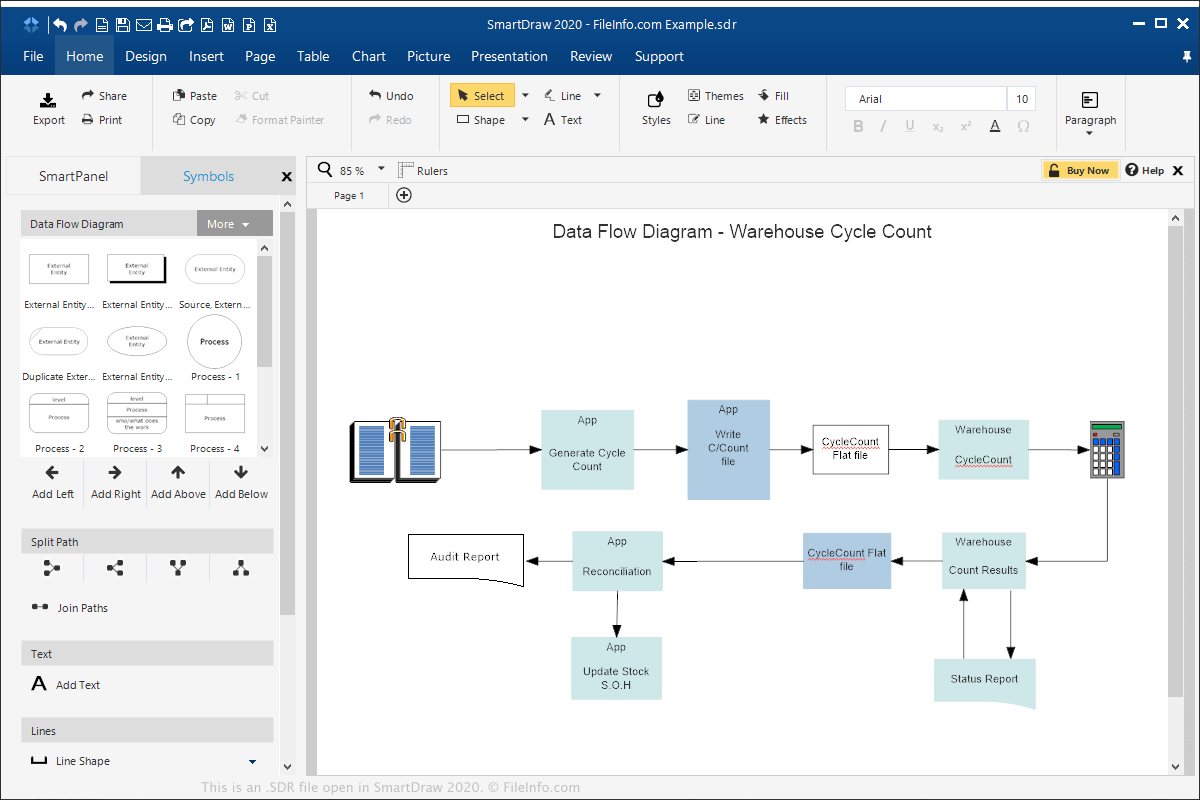Click the Join Paths option

coord(69,608)
